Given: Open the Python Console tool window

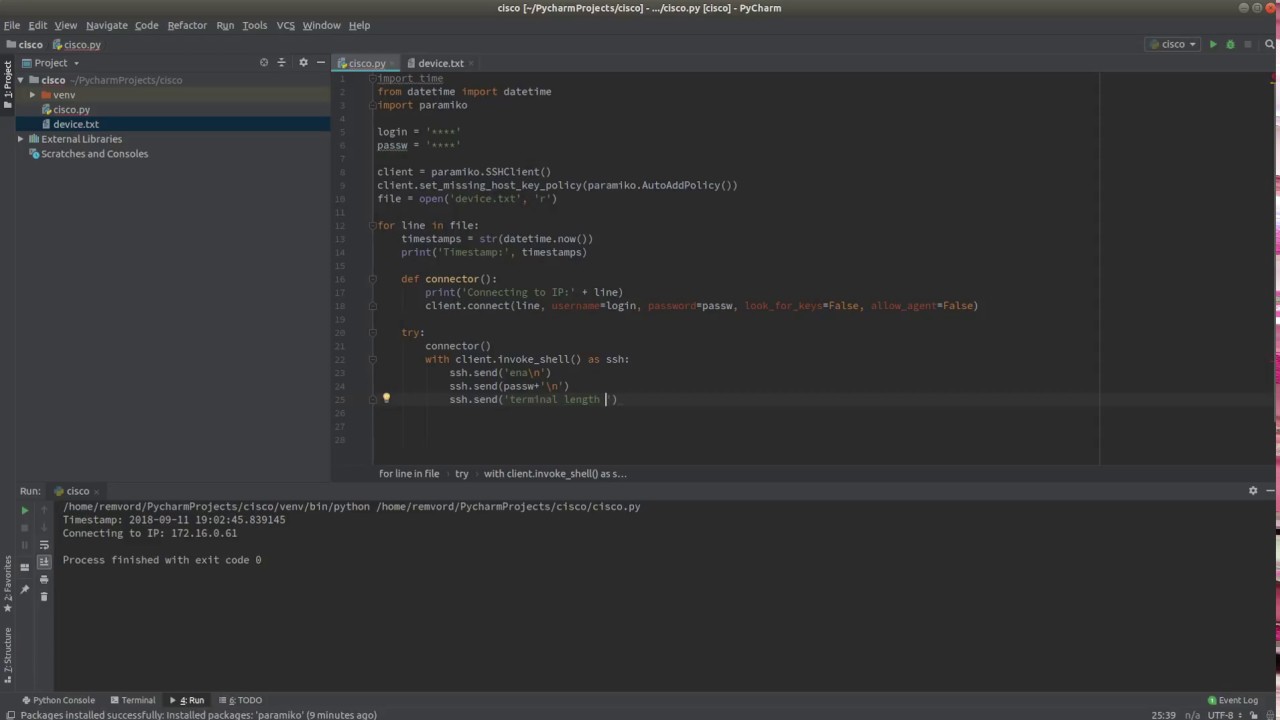Looking at the screenshot, I should coord(58,700).
